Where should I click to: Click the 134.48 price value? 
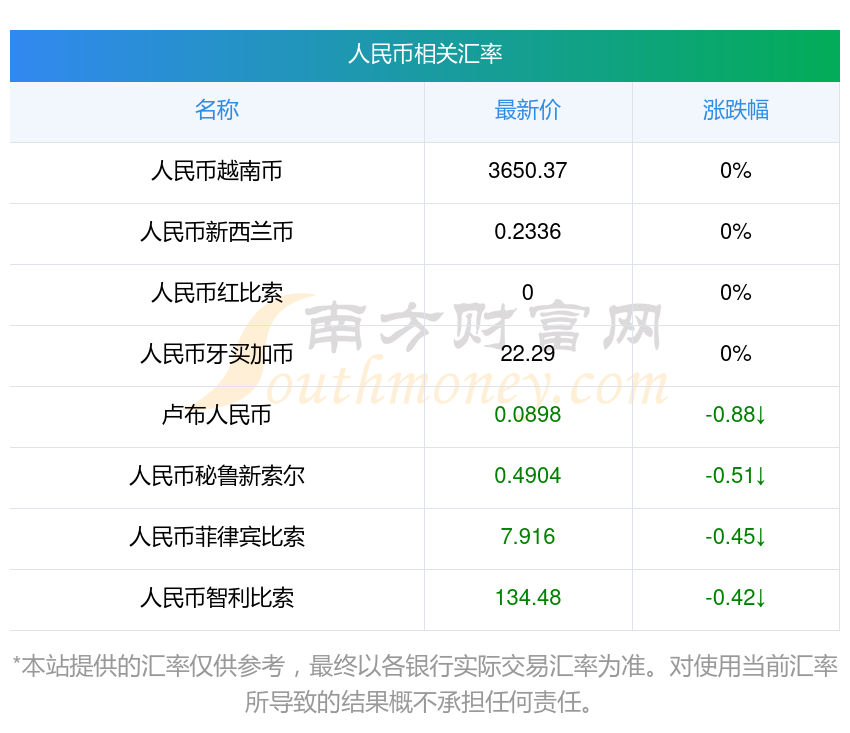(x=527, y=598)
